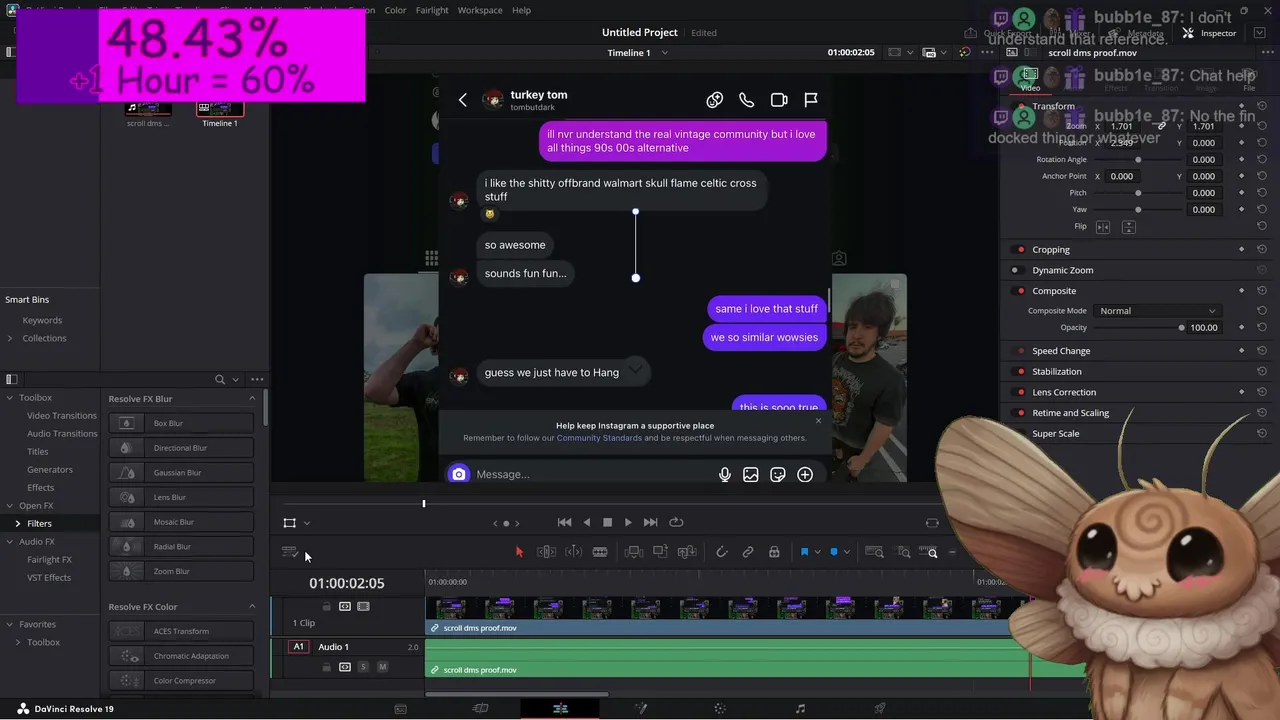Image resolution: width=1280 pixels, height=720 pixels.
Task: Reset the Opacity value
Action: tap(1262, 328)
